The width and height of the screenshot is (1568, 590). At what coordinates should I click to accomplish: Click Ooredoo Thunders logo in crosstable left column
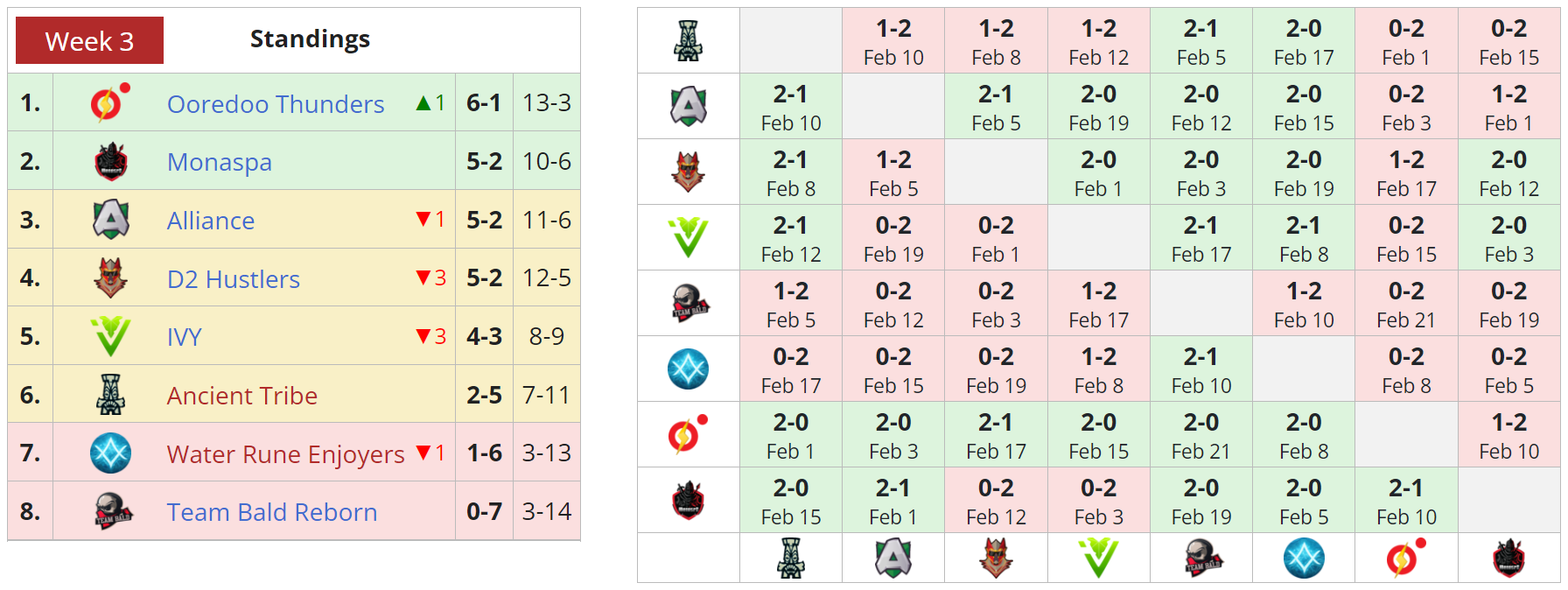687,434
